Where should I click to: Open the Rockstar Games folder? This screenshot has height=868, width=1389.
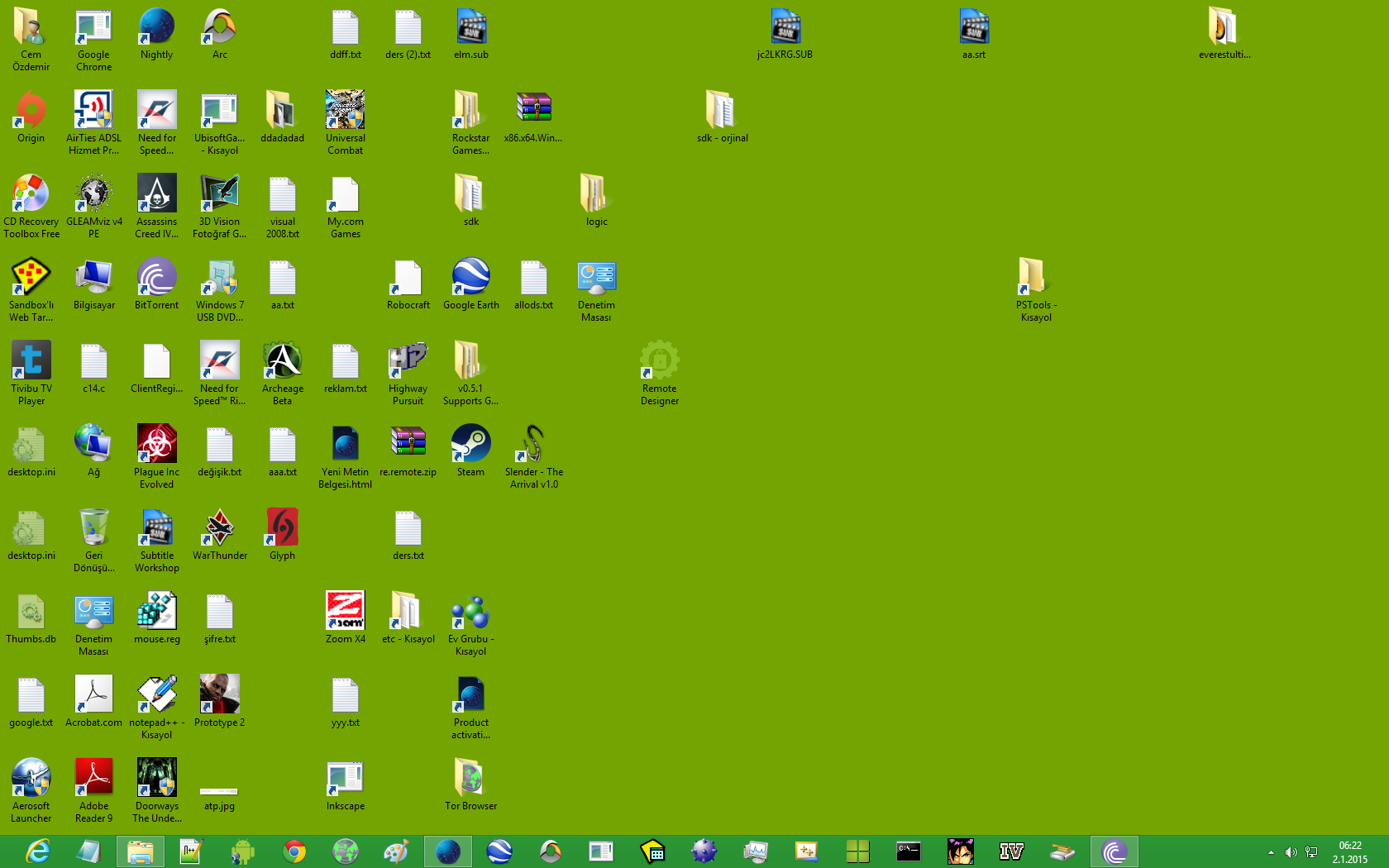tap(470, 122)
